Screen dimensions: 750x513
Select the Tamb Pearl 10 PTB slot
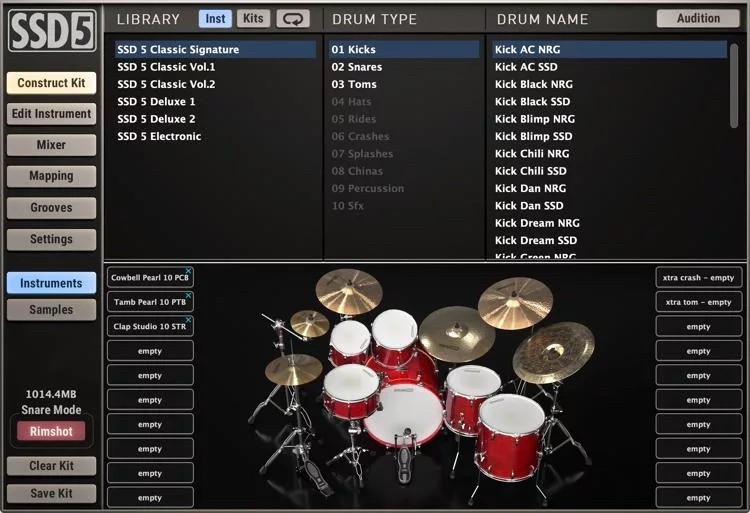tap(150, 302)
